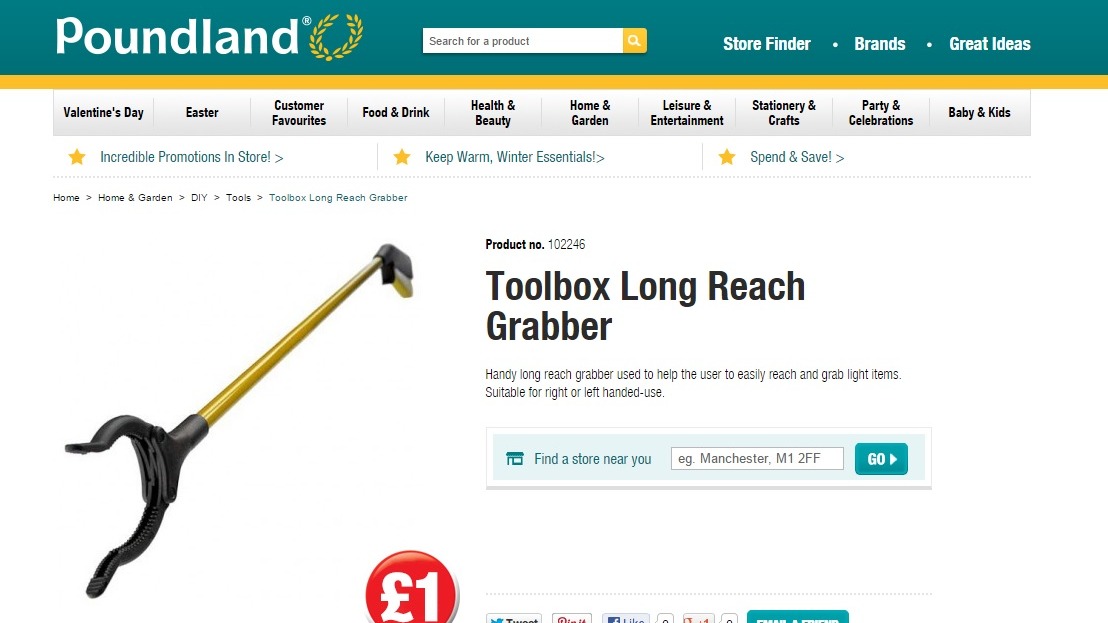Click the star beside Incredible Promotions In Store
This screenshot has width=1108, height=623.
[x=77, y=157]
